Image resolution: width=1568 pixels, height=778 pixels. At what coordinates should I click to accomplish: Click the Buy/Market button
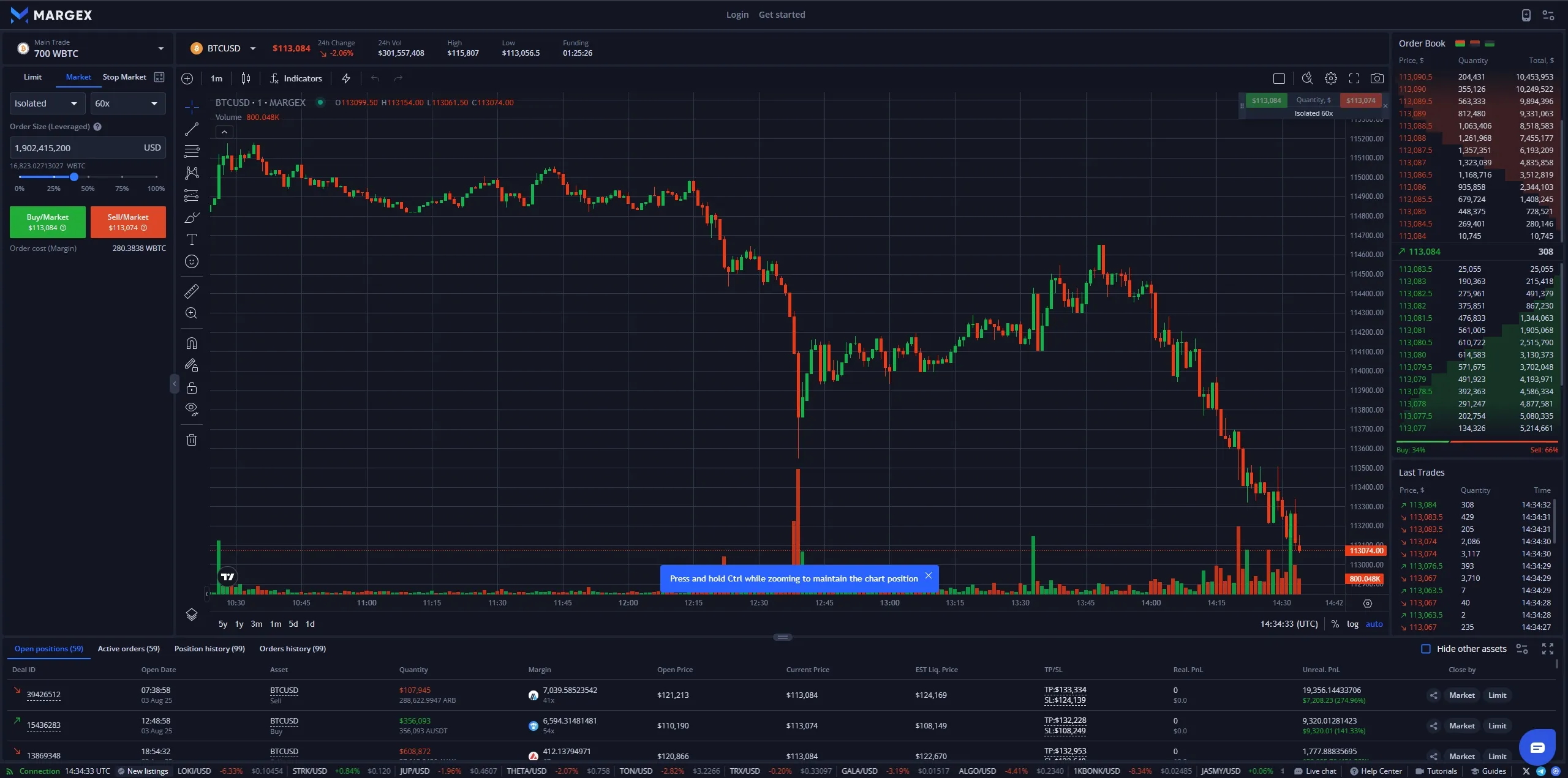[x=48, y=222]
